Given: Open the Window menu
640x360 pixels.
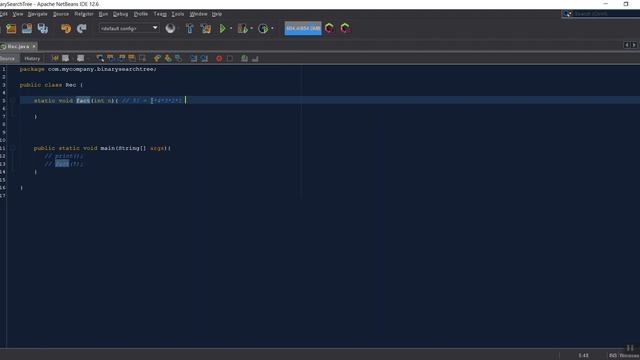Looking at the screenshot, I should (198, 14).
